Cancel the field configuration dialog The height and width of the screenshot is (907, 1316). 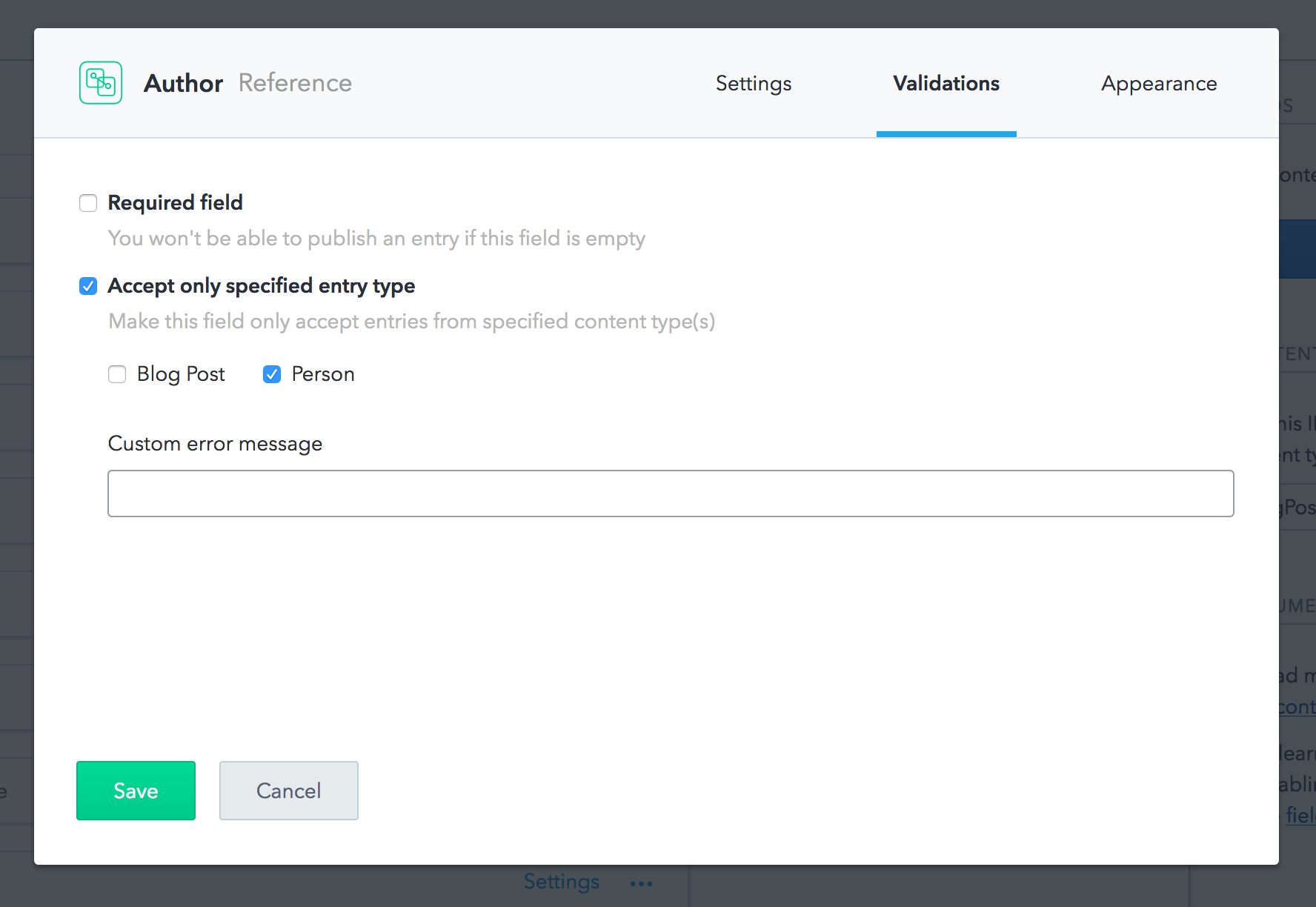(x=288, y=791)
